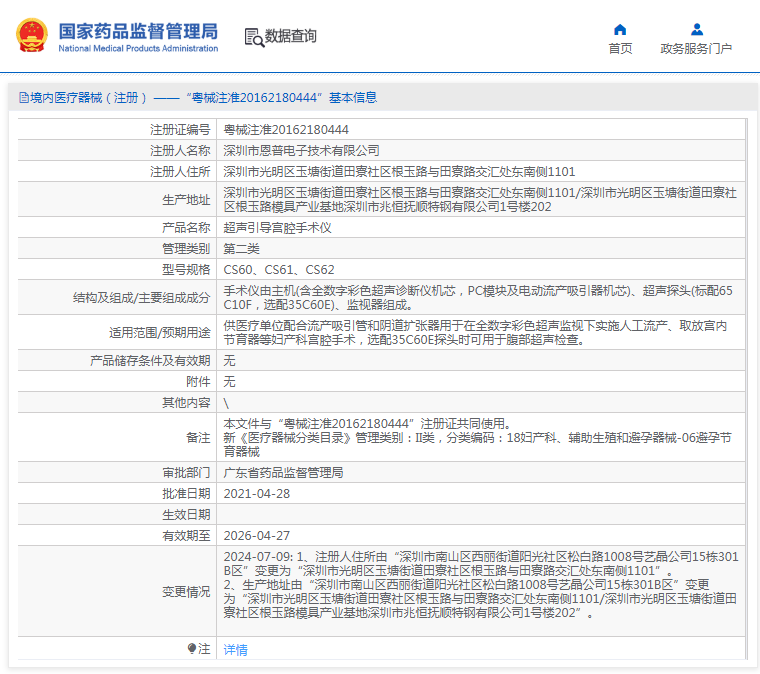The height and width of the screenshot is (674, 760).
Task: Open the 数据查询 search document icon
Action: coord(254,37)
